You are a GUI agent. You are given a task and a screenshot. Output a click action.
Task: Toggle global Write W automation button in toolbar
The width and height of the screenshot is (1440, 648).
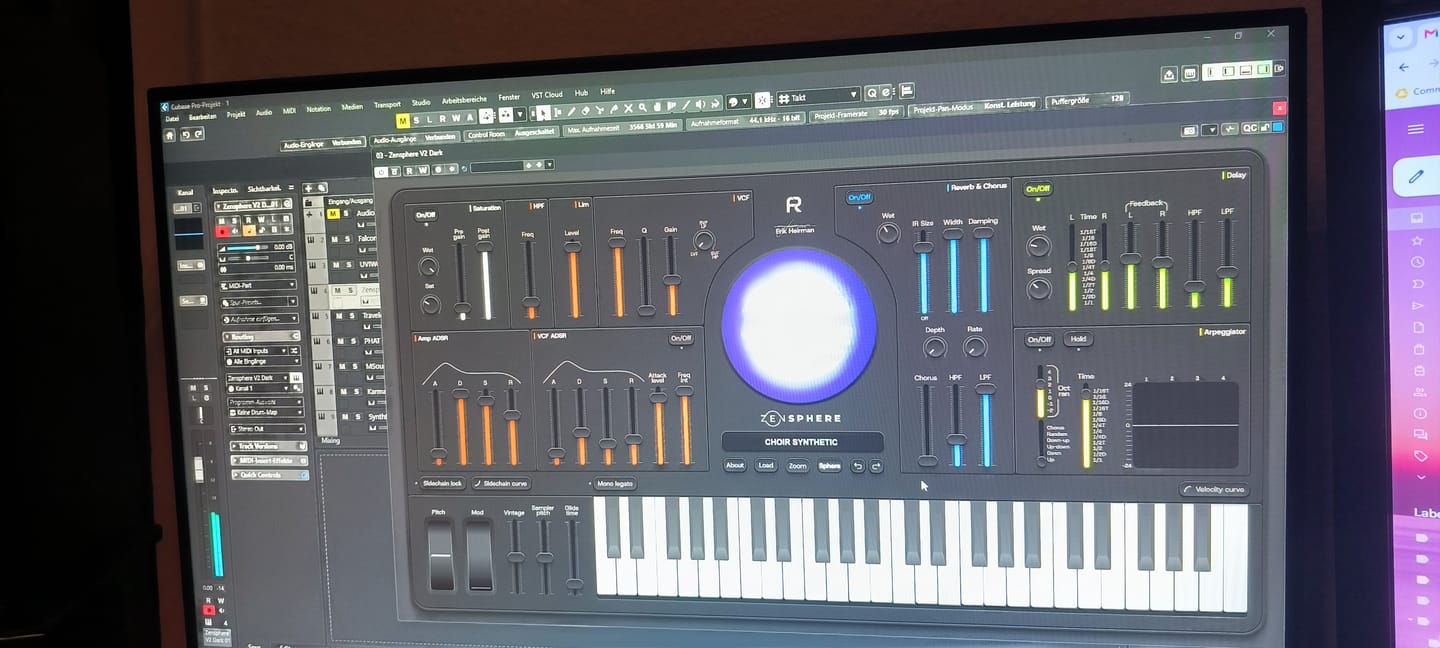click(456, 118)
